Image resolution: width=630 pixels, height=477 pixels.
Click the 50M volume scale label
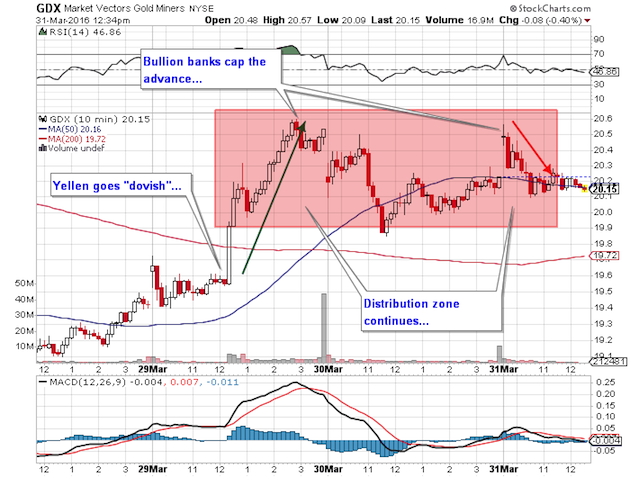click(25, 283)
